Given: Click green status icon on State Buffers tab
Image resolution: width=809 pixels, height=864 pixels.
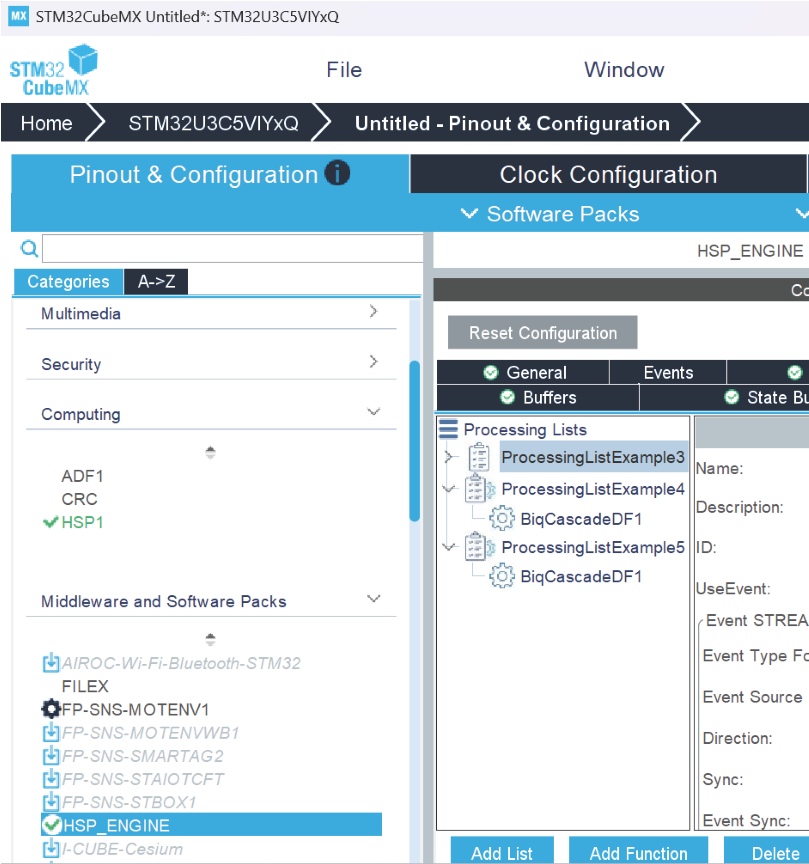Looking at the screenshot, I should 731,397.
